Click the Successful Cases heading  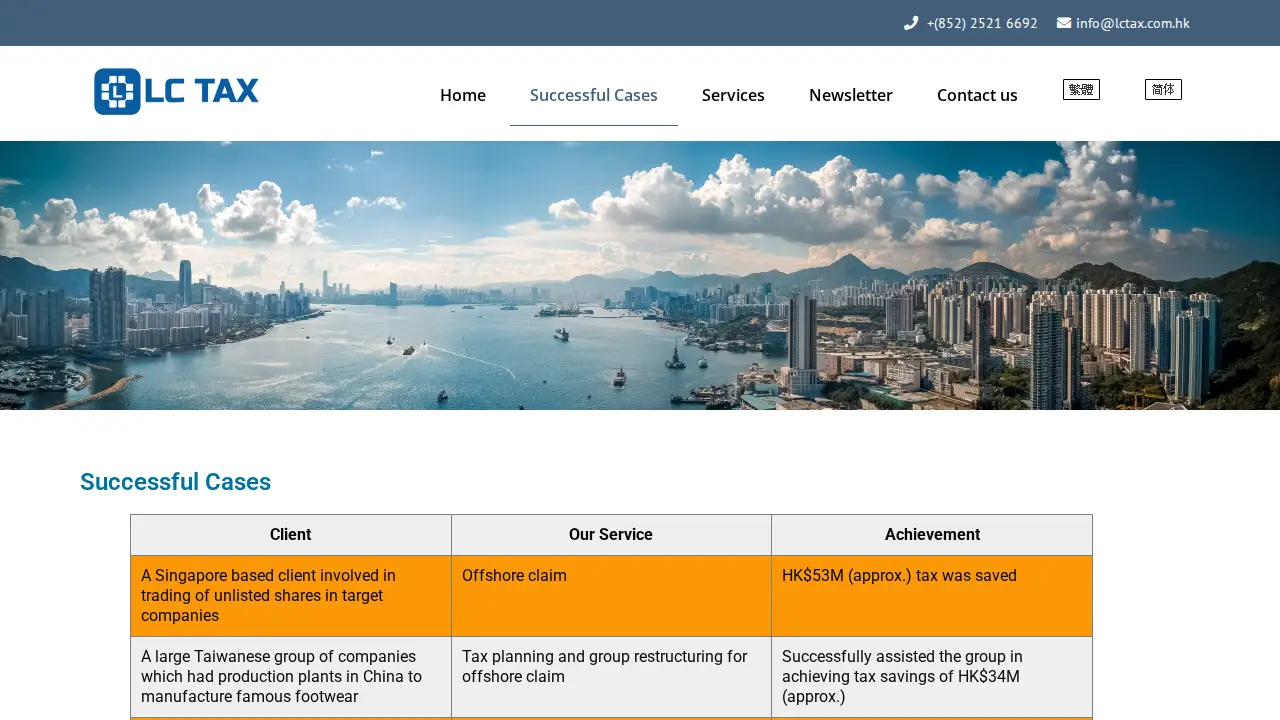pyautogui.click(x=175, y=482)
